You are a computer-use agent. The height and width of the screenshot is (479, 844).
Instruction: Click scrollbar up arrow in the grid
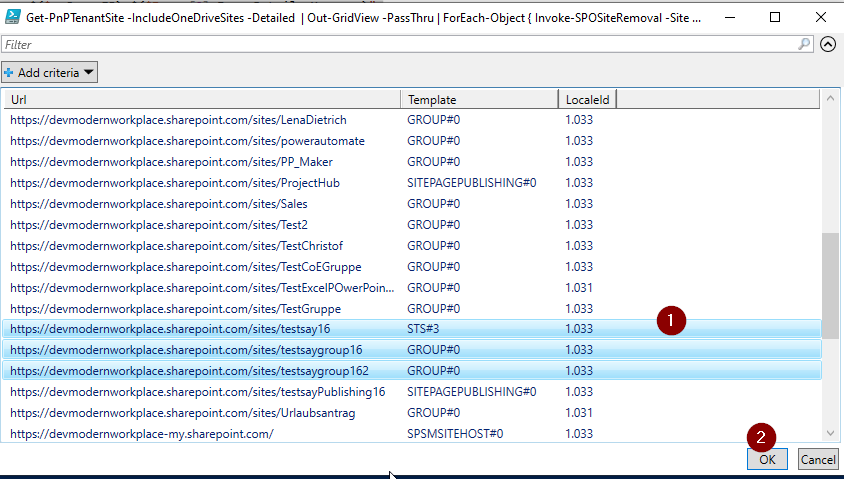point(830,98)
